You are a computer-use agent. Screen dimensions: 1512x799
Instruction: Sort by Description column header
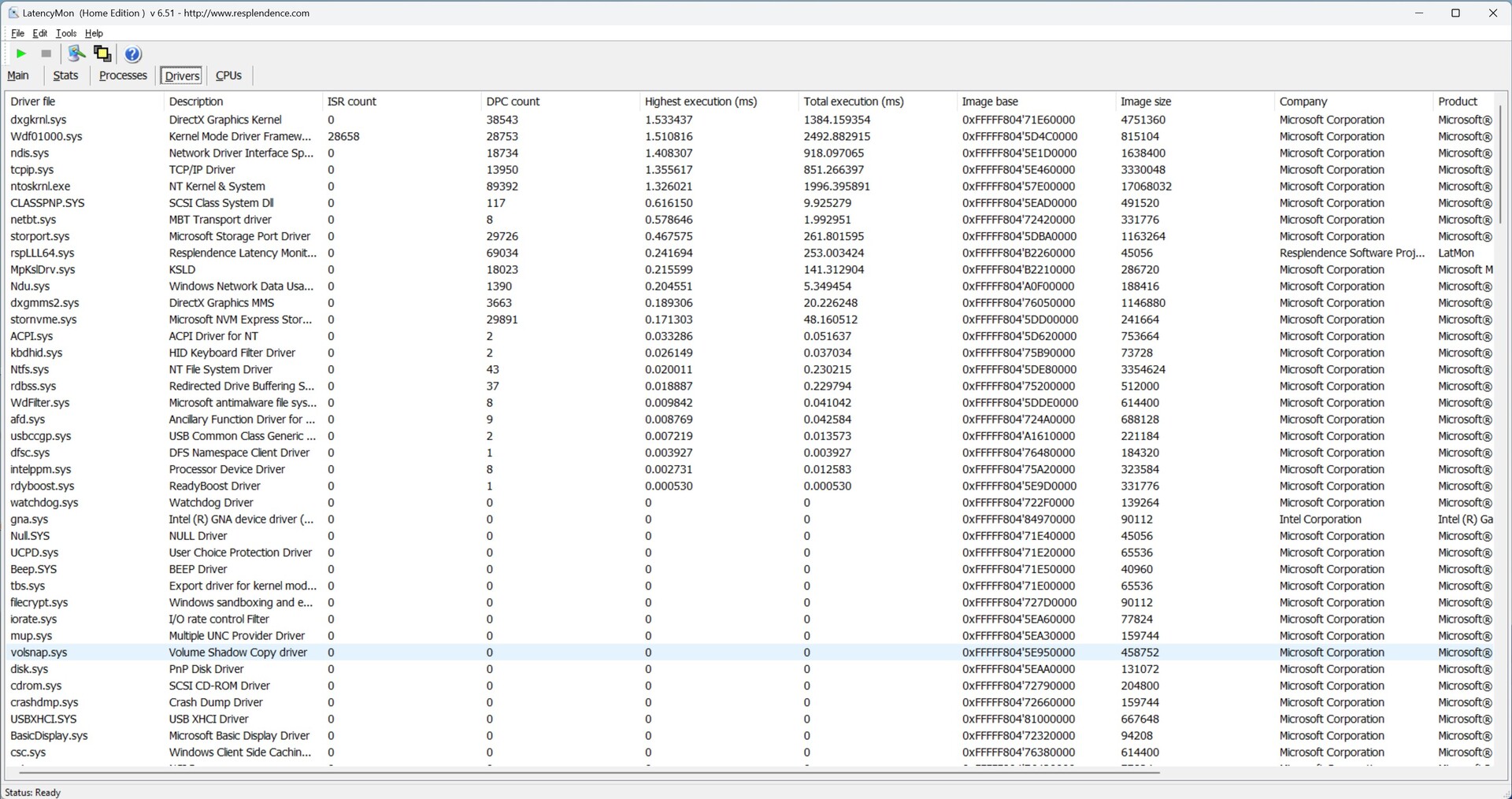pos(243,102)
